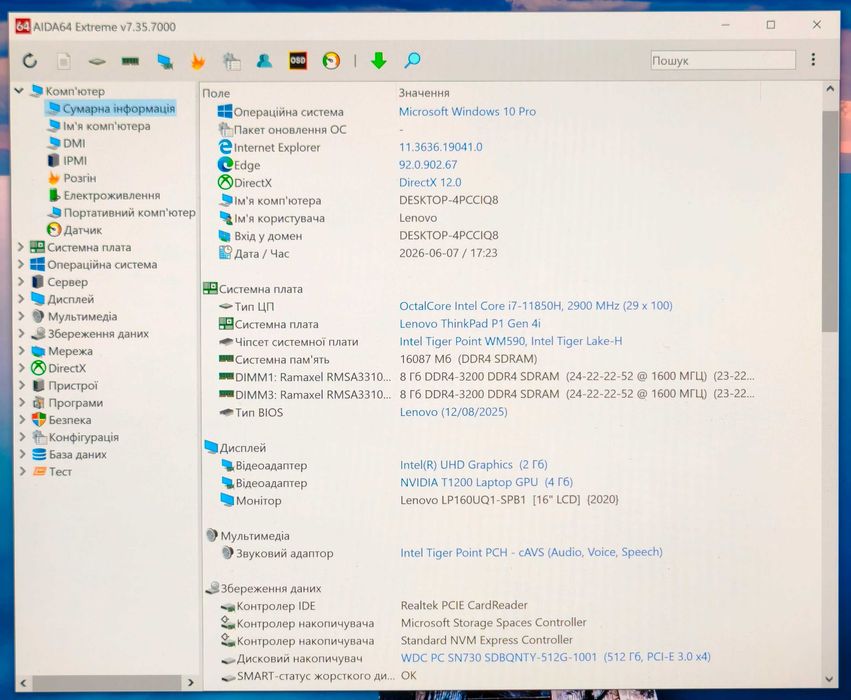Open the NVIDIA T1200 Laptop GPU link

pyautogui.click(x=486, y=482)
